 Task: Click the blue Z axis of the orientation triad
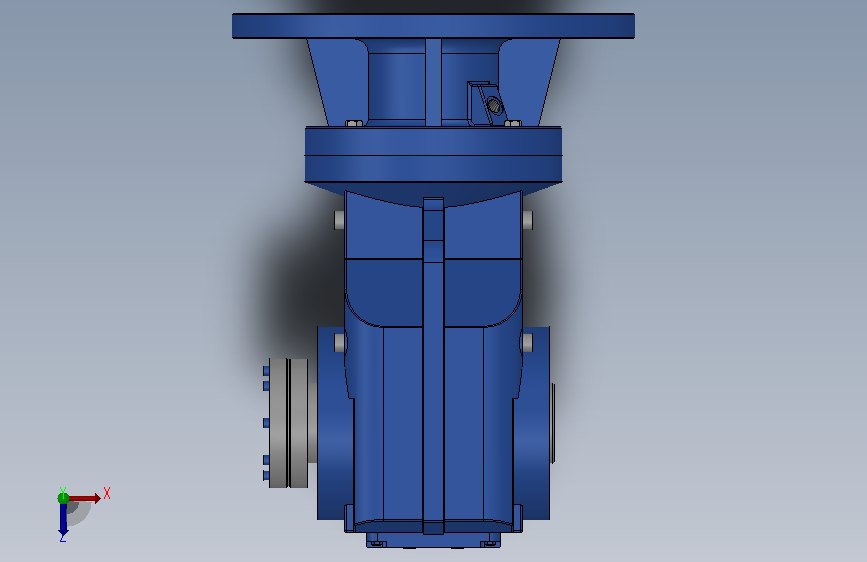[63, 520]
